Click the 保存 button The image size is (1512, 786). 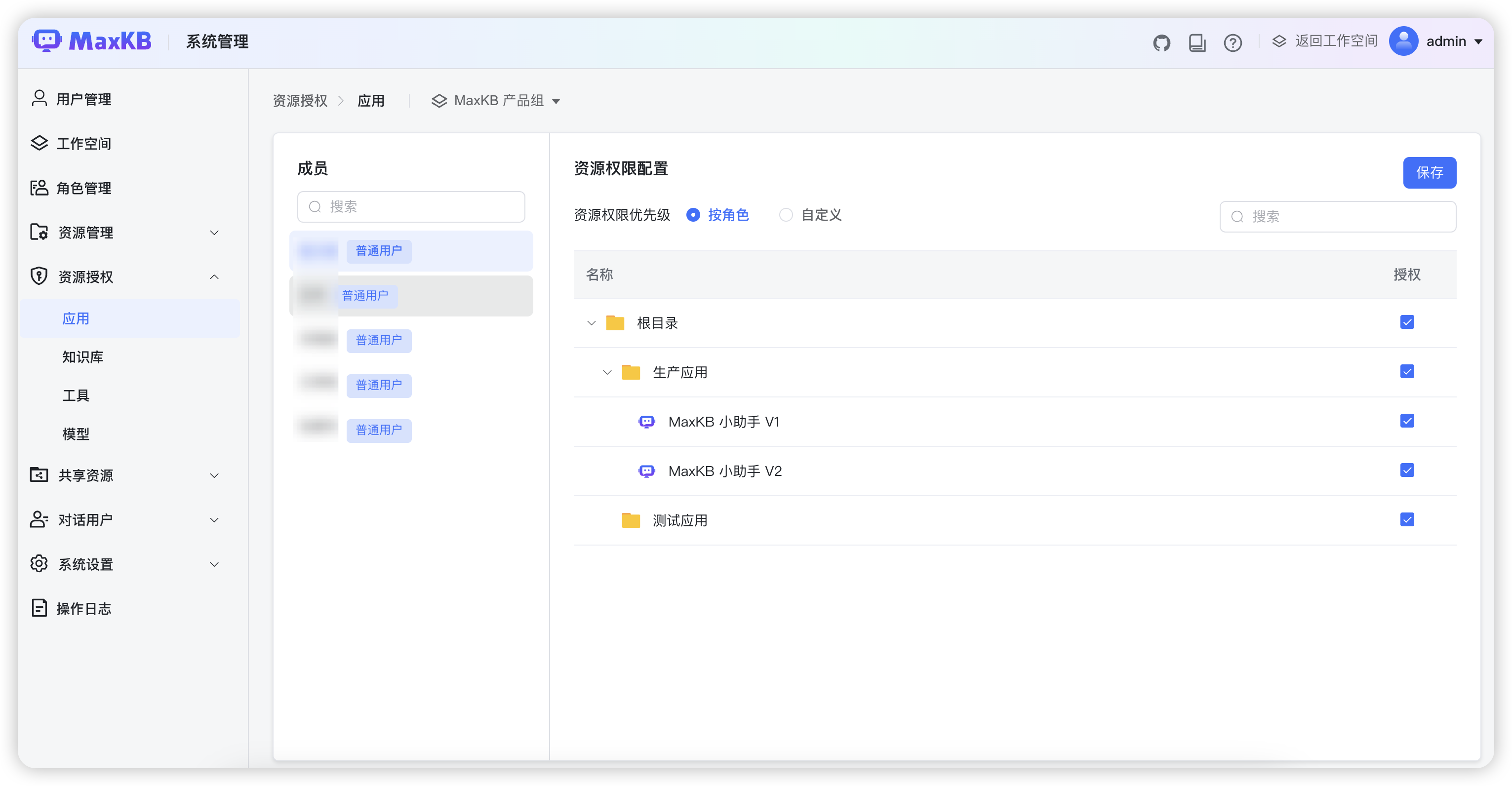pyautogui.click(x=1429, y=173)
